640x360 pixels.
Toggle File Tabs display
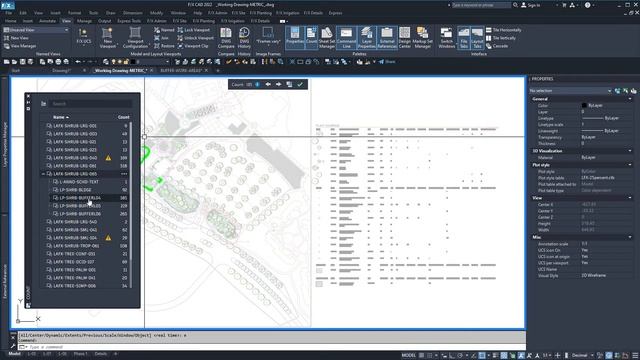(464, 38)
